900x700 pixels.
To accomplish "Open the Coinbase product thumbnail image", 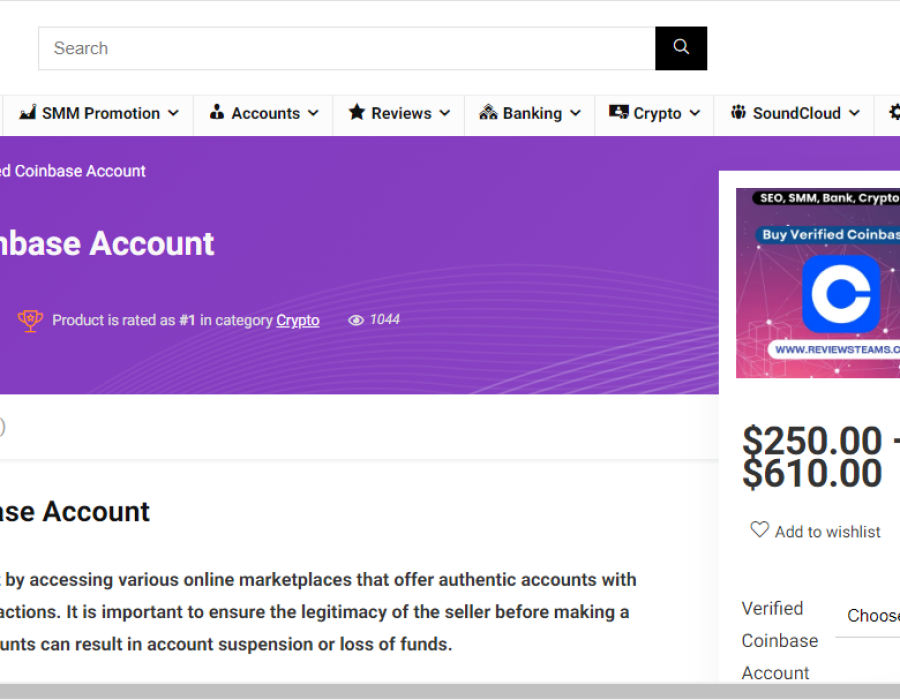I will [x=818, y=283].
